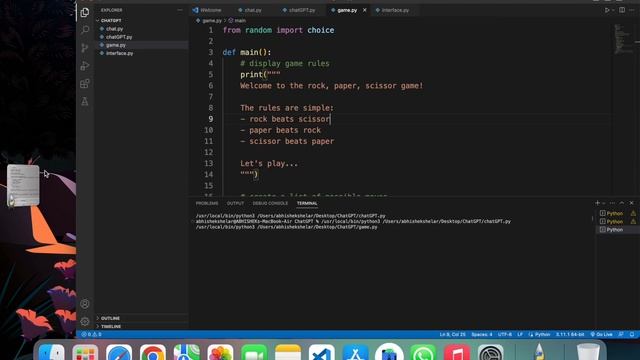
Task: Select game.py in the Explorer tree
Action: (116, 45)
